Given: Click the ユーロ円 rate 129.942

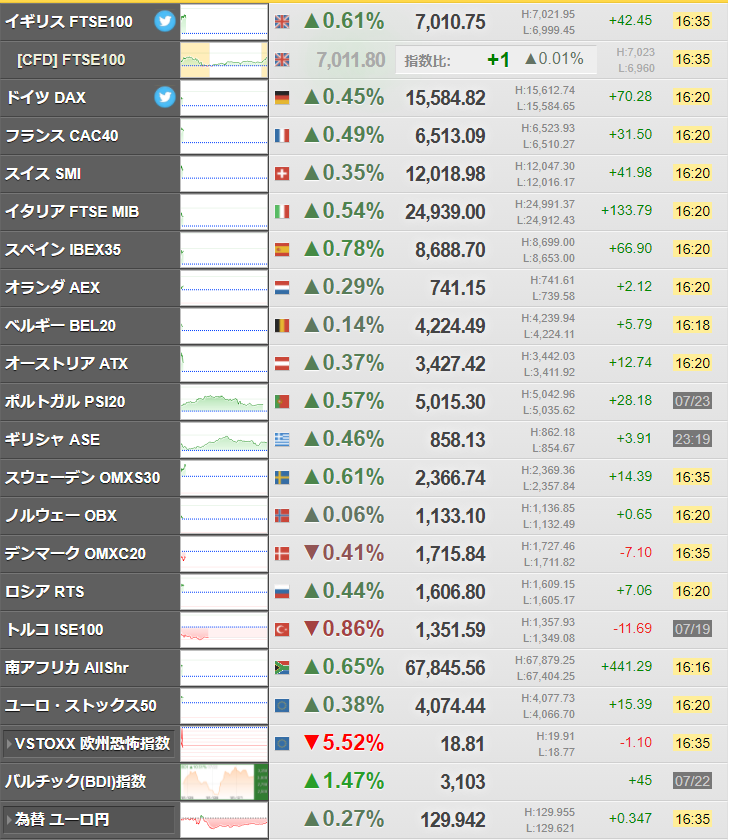Looking at the screenshot, I should coord(453,820).
